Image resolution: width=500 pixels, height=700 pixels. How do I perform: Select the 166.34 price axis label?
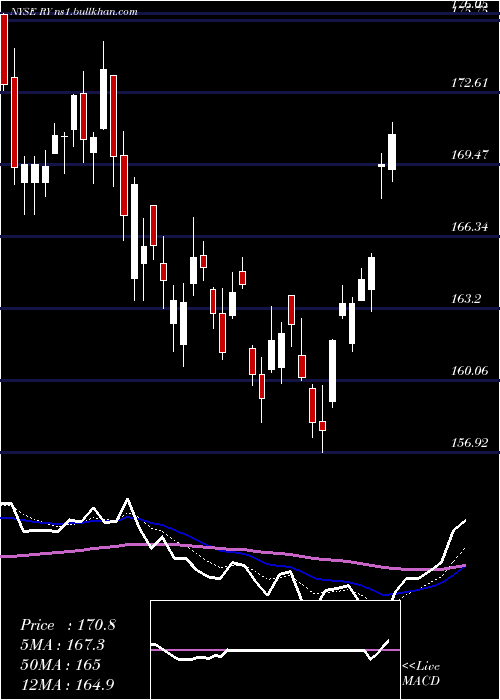[469, 226]
